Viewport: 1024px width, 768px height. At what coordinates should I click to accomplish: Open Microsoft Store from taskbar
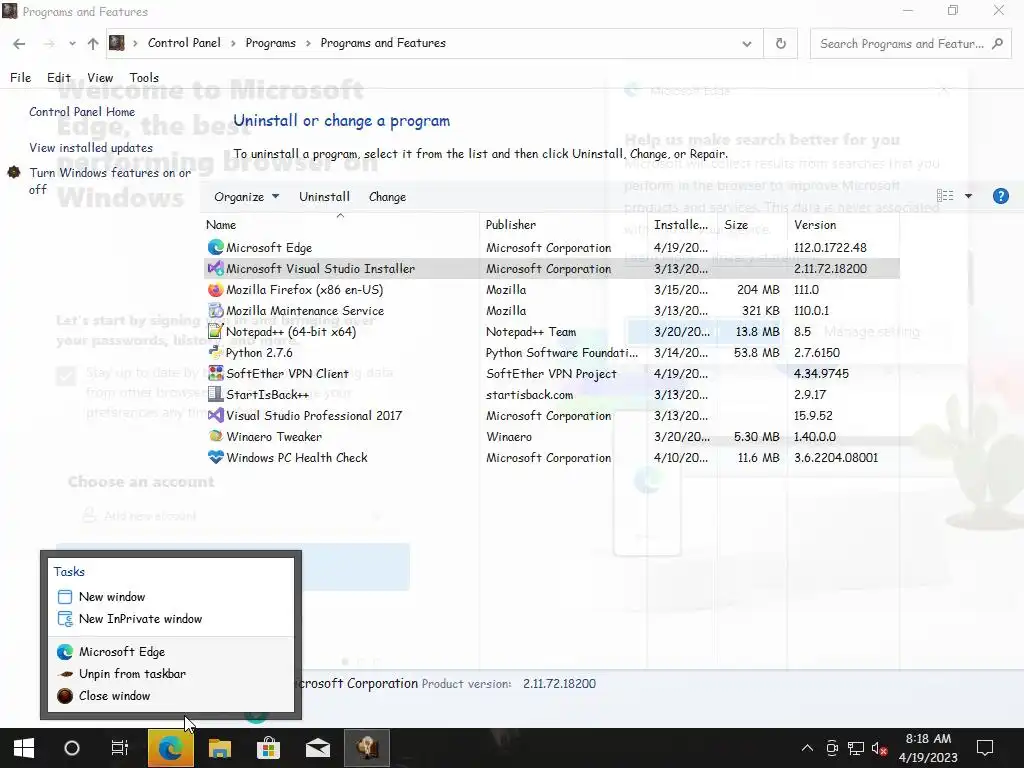point(268,748)
